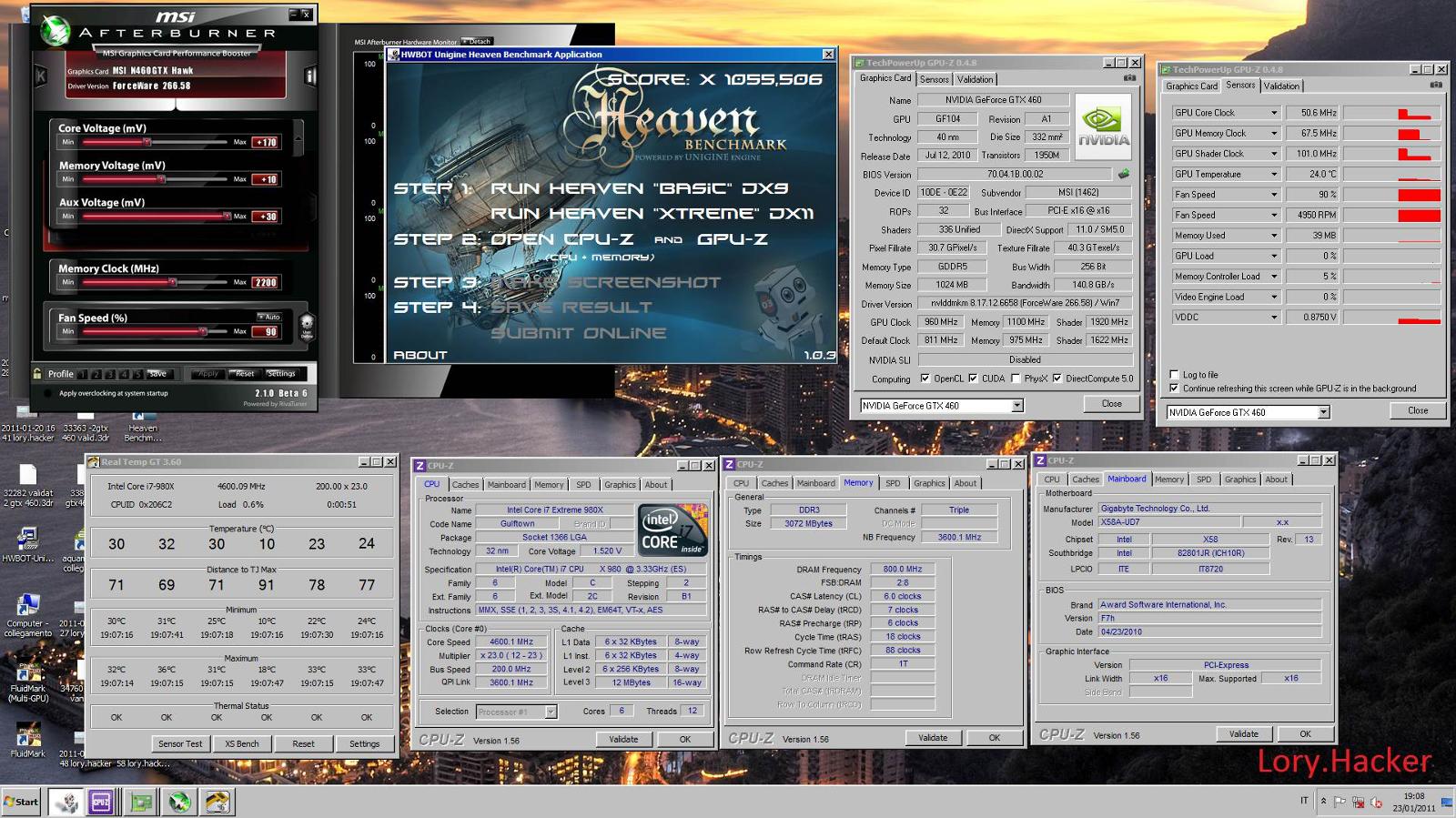The height and width of the screenshot is (818, 1456).
Task: Open Graphics tab in CPU-Z Mainboard window
Action: (x=1239, y=480)
